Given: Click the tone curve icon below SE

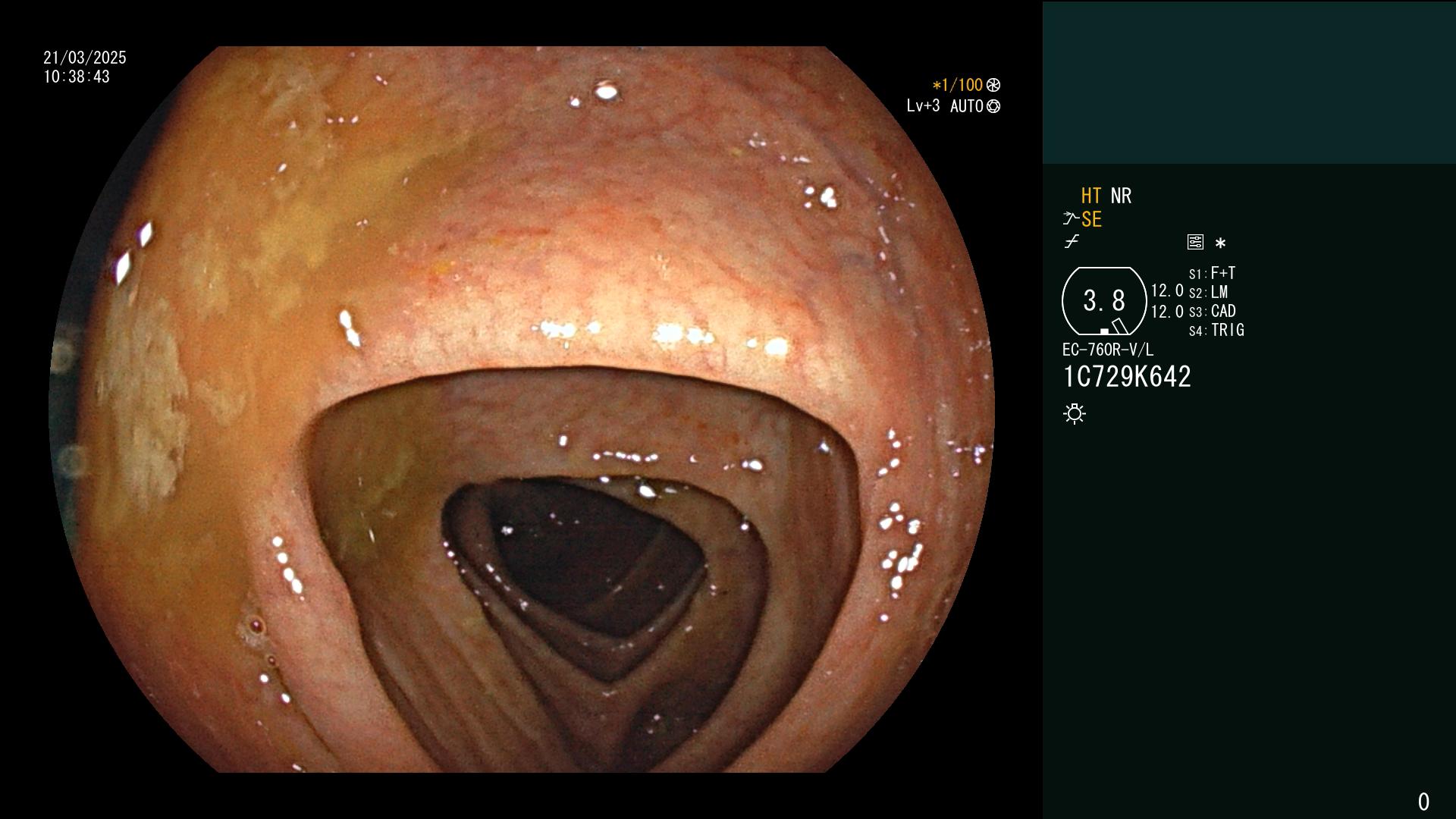Looking at the screenshot, I should 1072,242.
